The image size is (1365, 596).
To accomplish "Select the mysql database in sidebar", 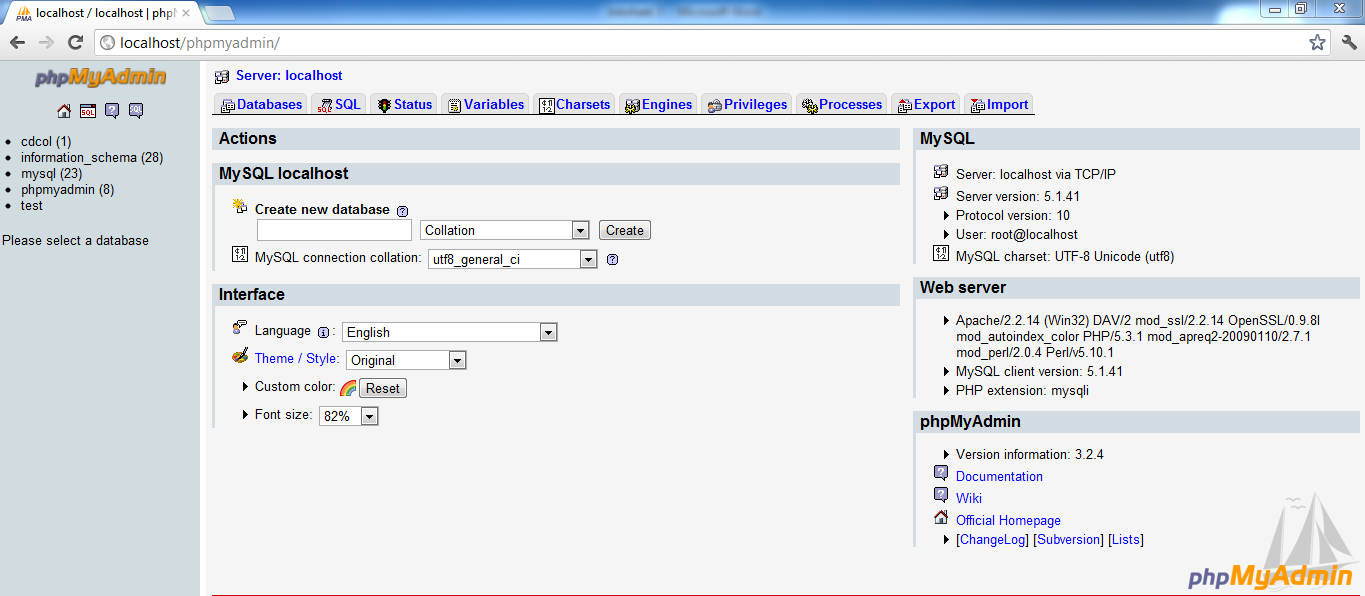I will (x=52, y=174).
